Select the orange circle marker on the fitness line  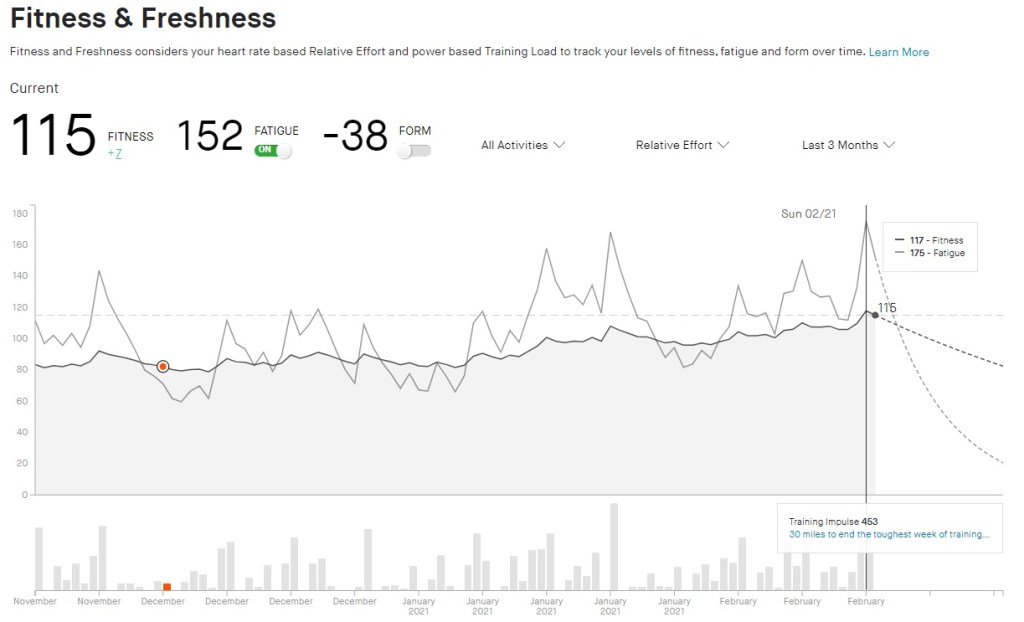coord(162,367)
